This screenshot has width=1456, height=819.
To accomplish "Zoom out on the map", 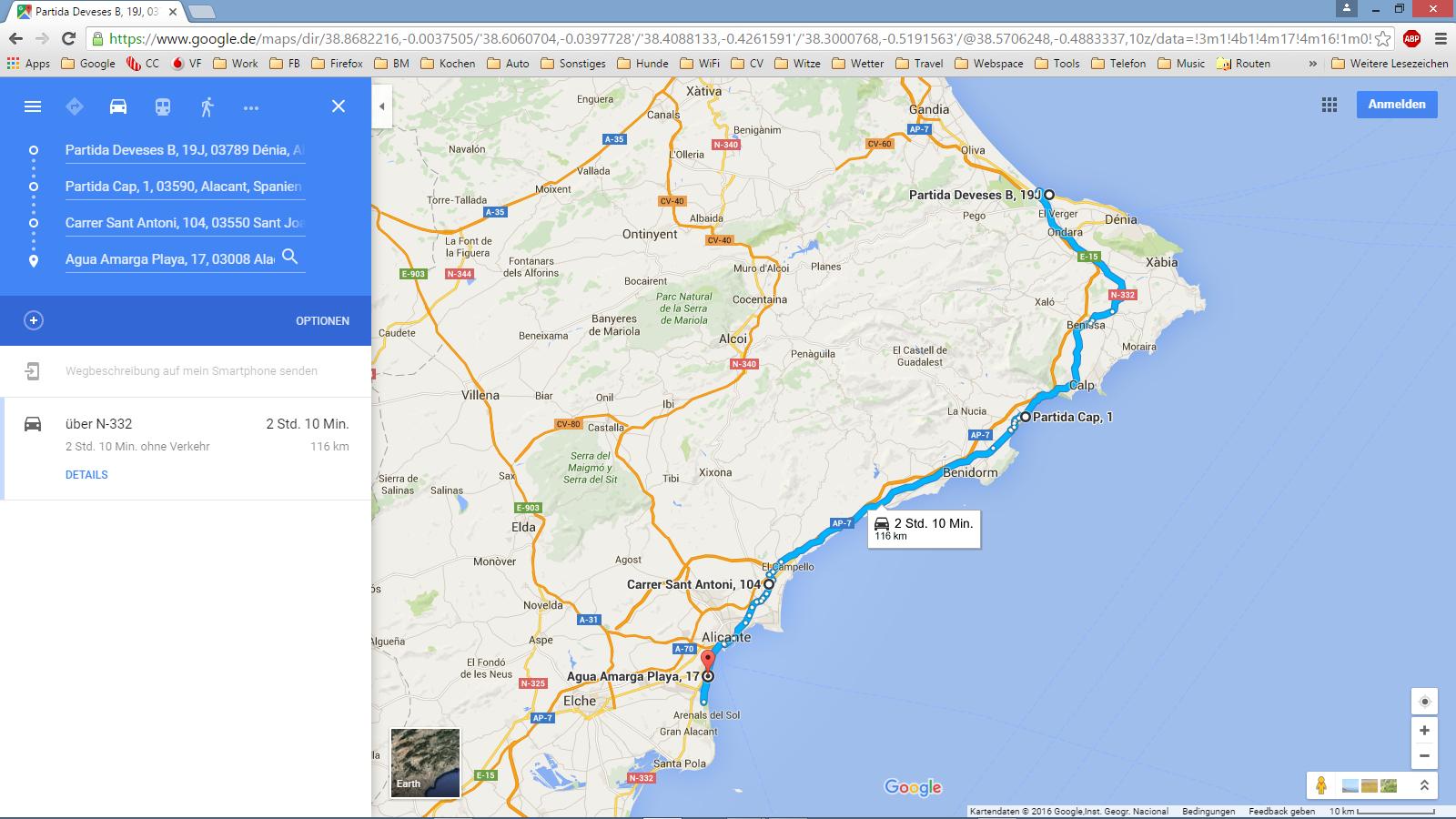I will point(1425,756).
